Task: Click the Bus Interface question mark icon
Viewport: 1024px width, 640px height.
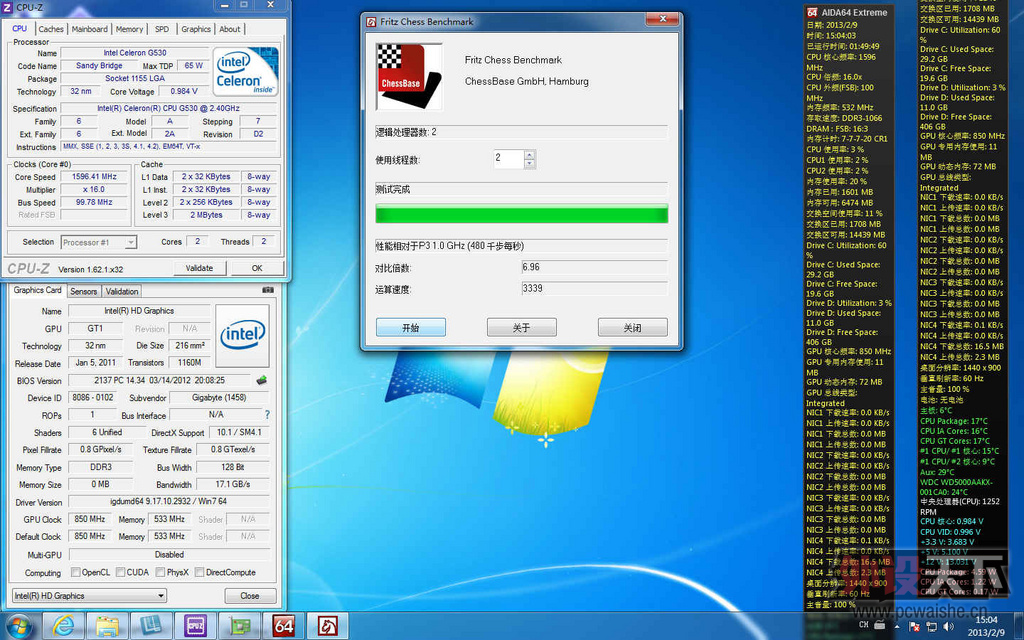Action: tap(267, 415)
